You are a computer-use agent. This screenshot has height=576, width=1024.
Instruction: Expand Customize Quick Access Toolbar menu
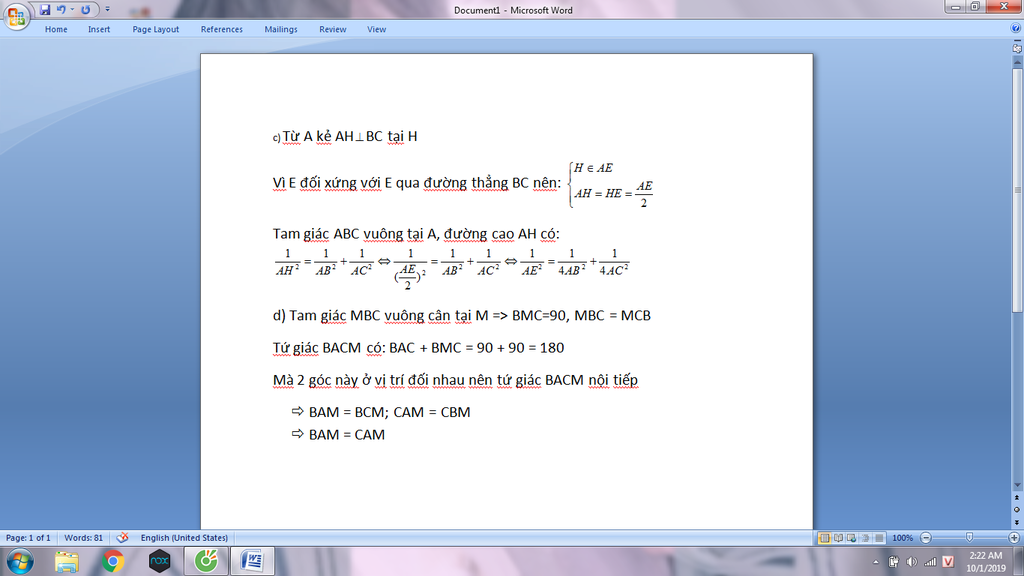pyautogui.click(x=107, y=10)
